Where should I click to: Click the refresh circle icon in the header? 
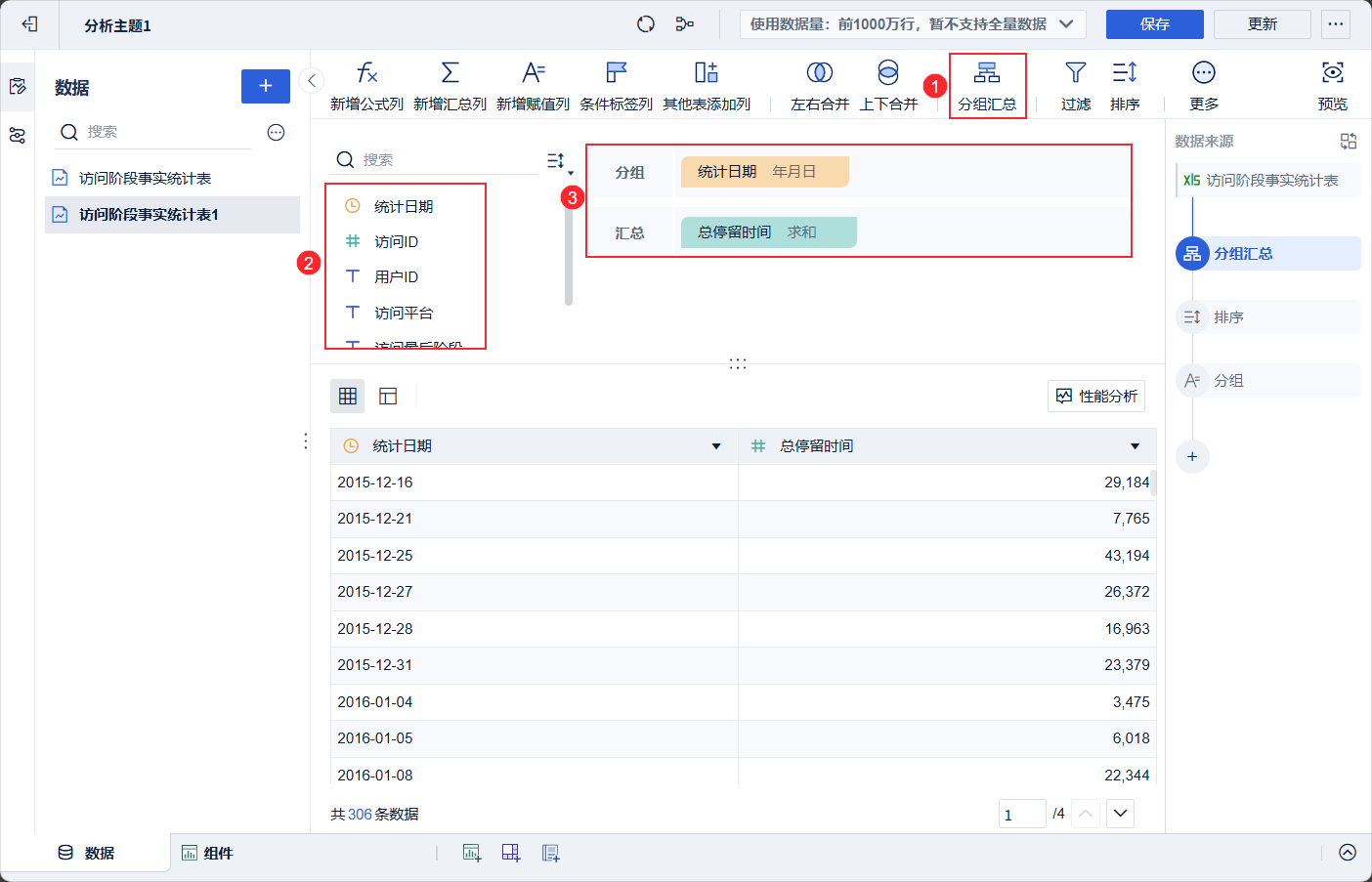646,24
